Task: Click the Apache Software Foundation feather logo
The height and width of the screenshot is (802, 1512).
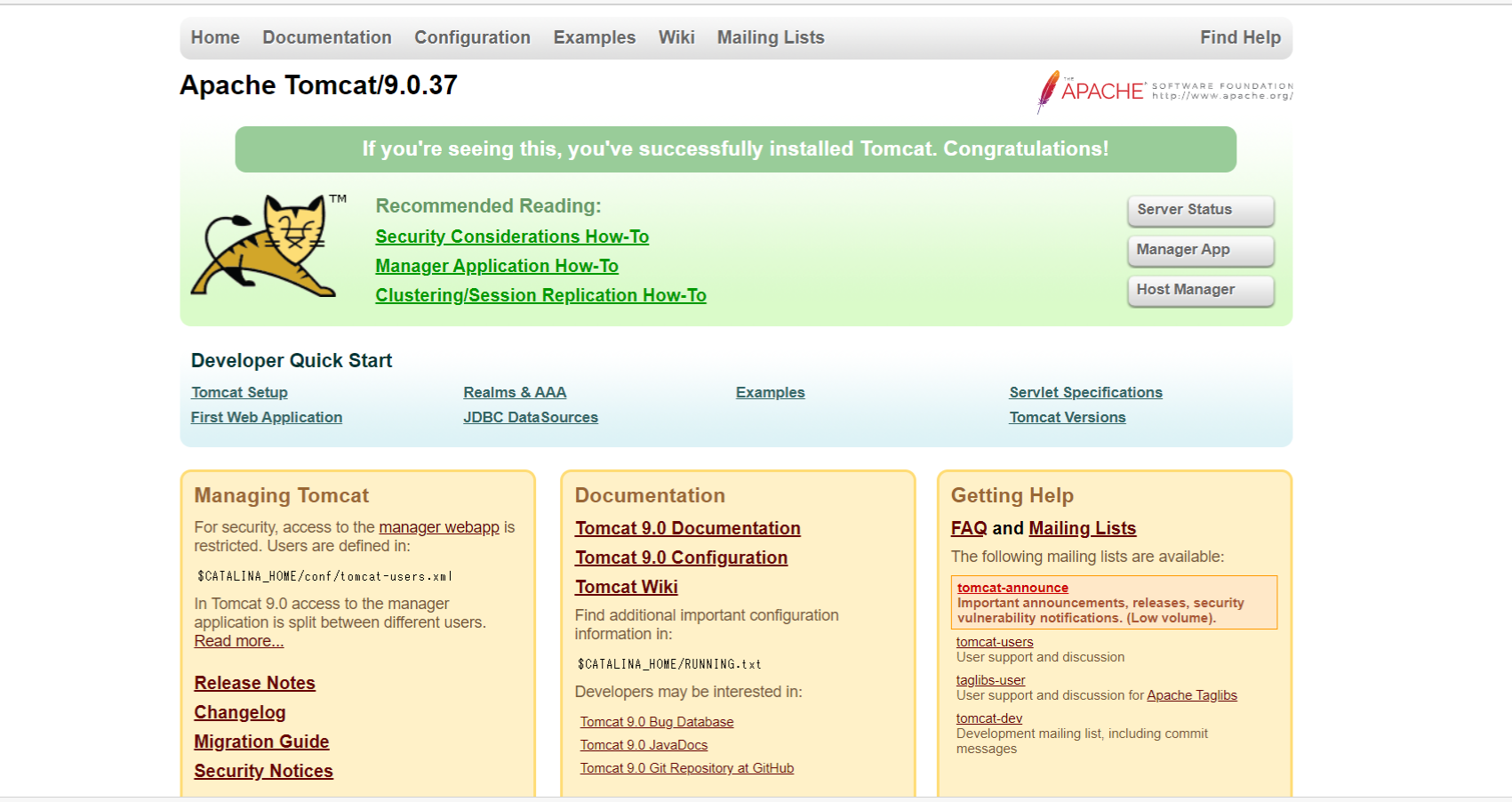Action: tap(1164, 92)
